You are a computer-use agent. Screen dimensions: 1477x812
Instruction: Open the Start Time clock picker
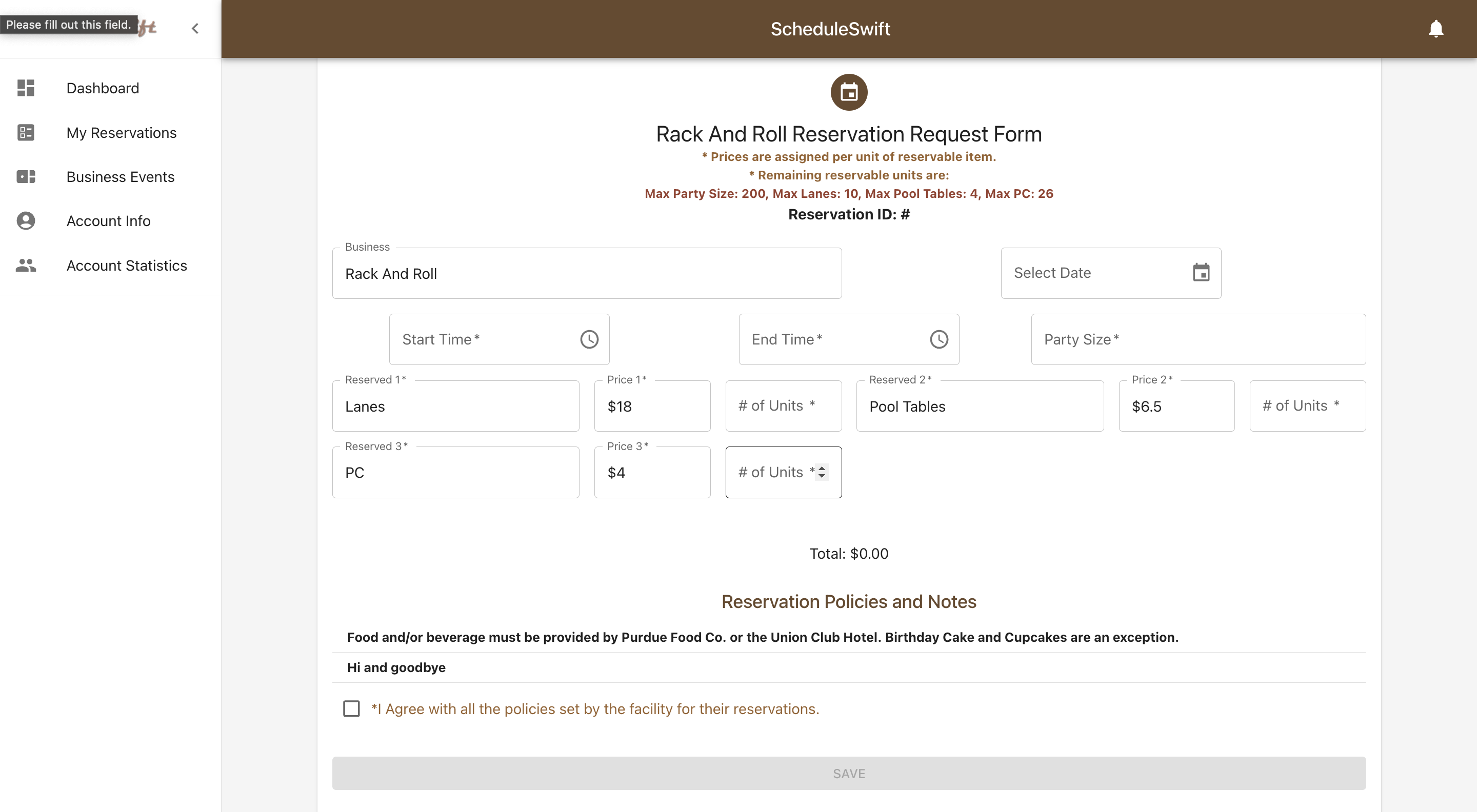(589, 339)
